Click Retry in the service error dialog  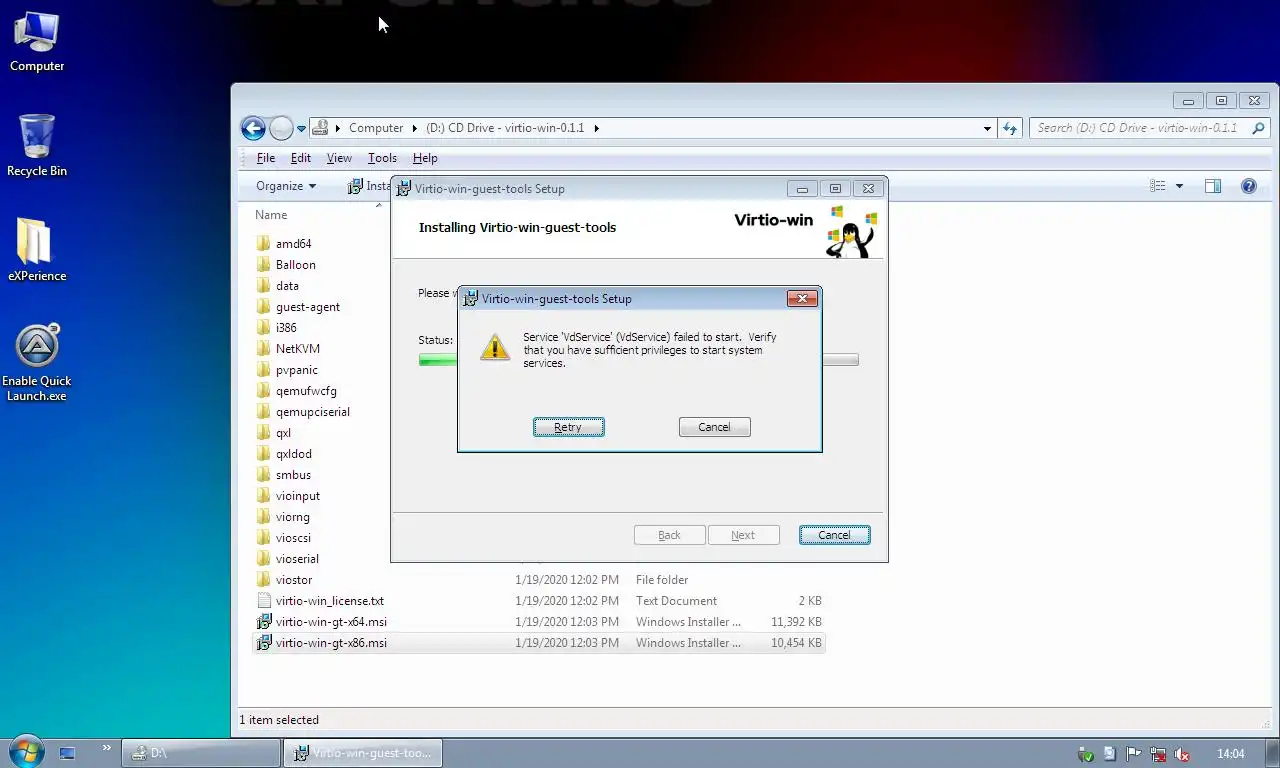pos(568,427)
